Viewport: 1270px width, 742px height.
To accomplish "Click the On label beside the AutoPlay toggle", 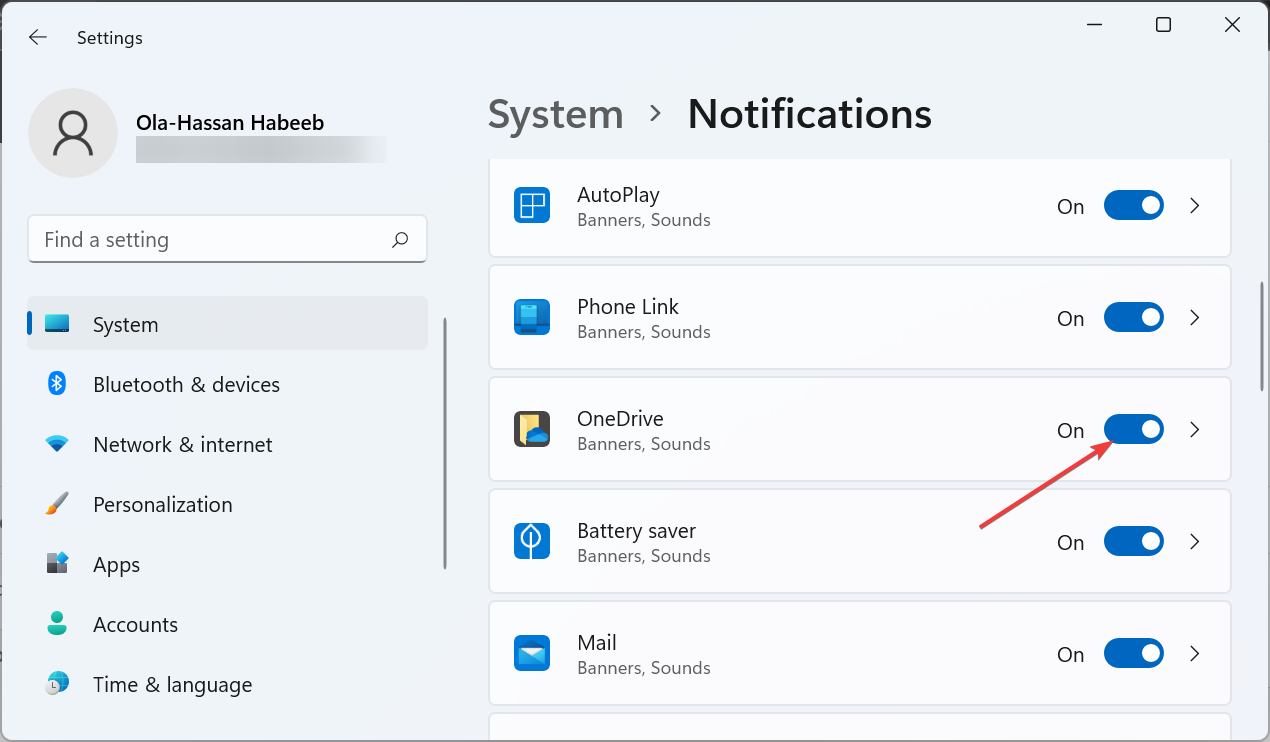I will (x=1071, y=207).
